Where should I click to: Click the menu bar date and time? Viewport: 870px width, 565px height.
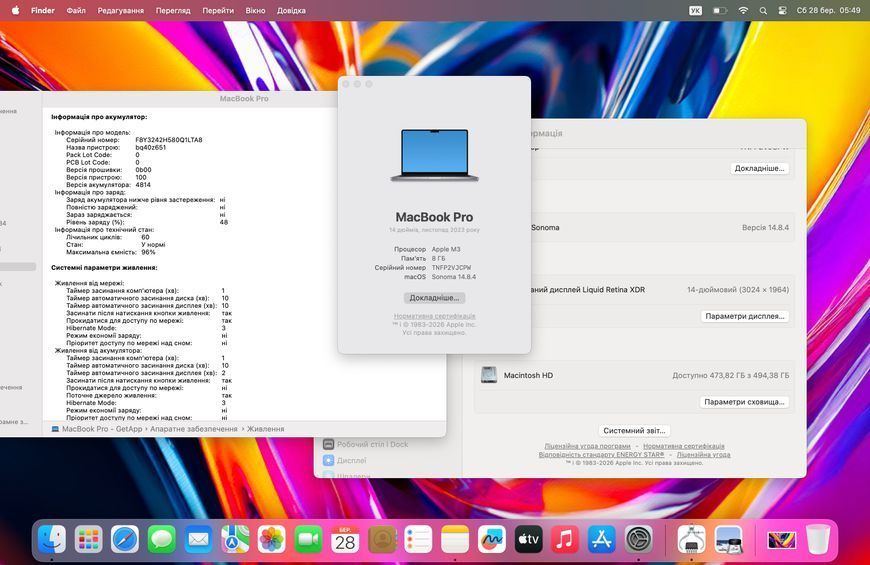[x=828, y=10]
